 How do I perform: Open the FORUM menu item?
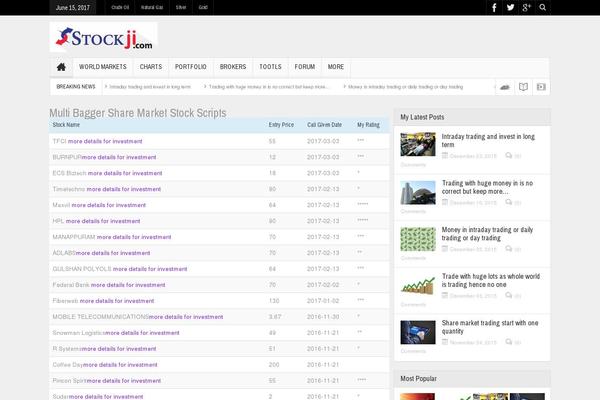[305, 67]
